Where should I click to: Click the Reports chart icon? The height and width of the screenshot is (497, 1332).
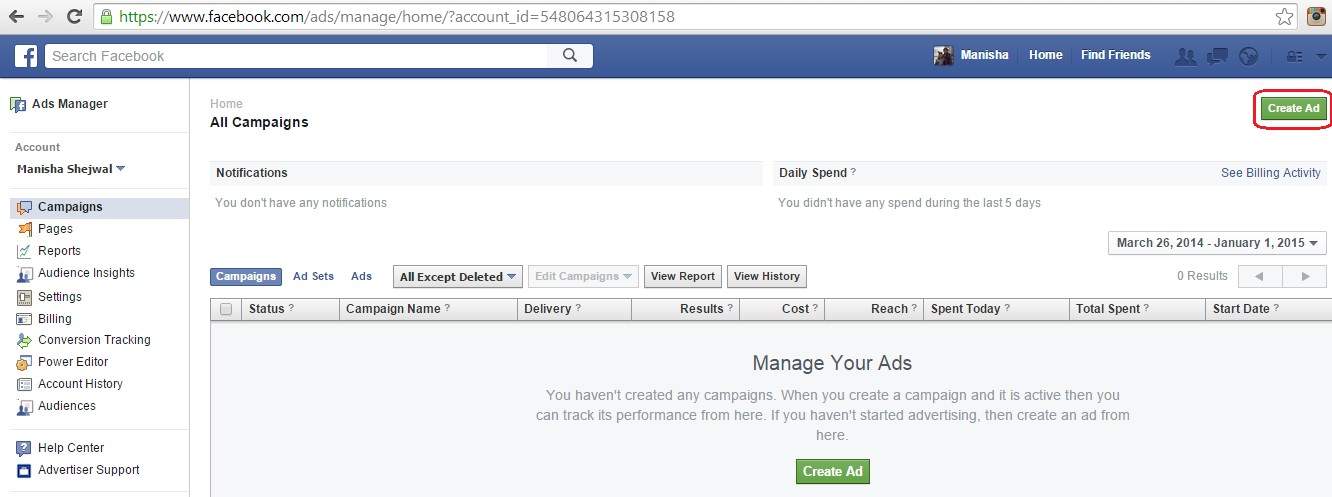[25, 252]
